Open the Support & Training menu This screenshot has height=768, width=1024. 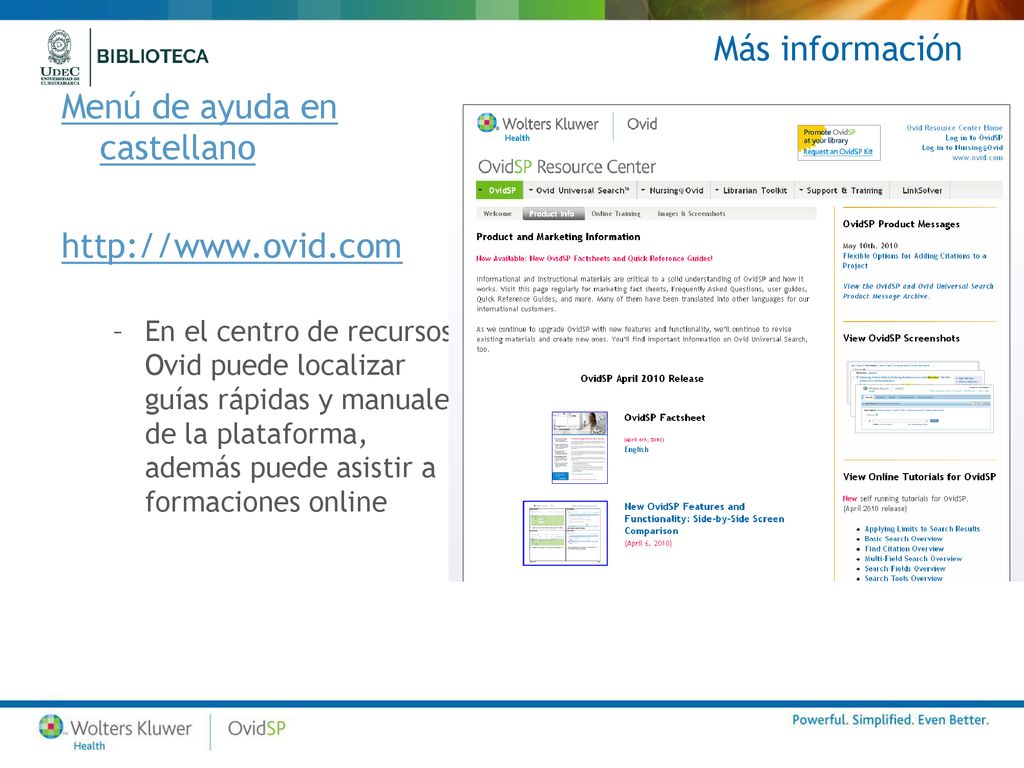click(x=841, y=191)
